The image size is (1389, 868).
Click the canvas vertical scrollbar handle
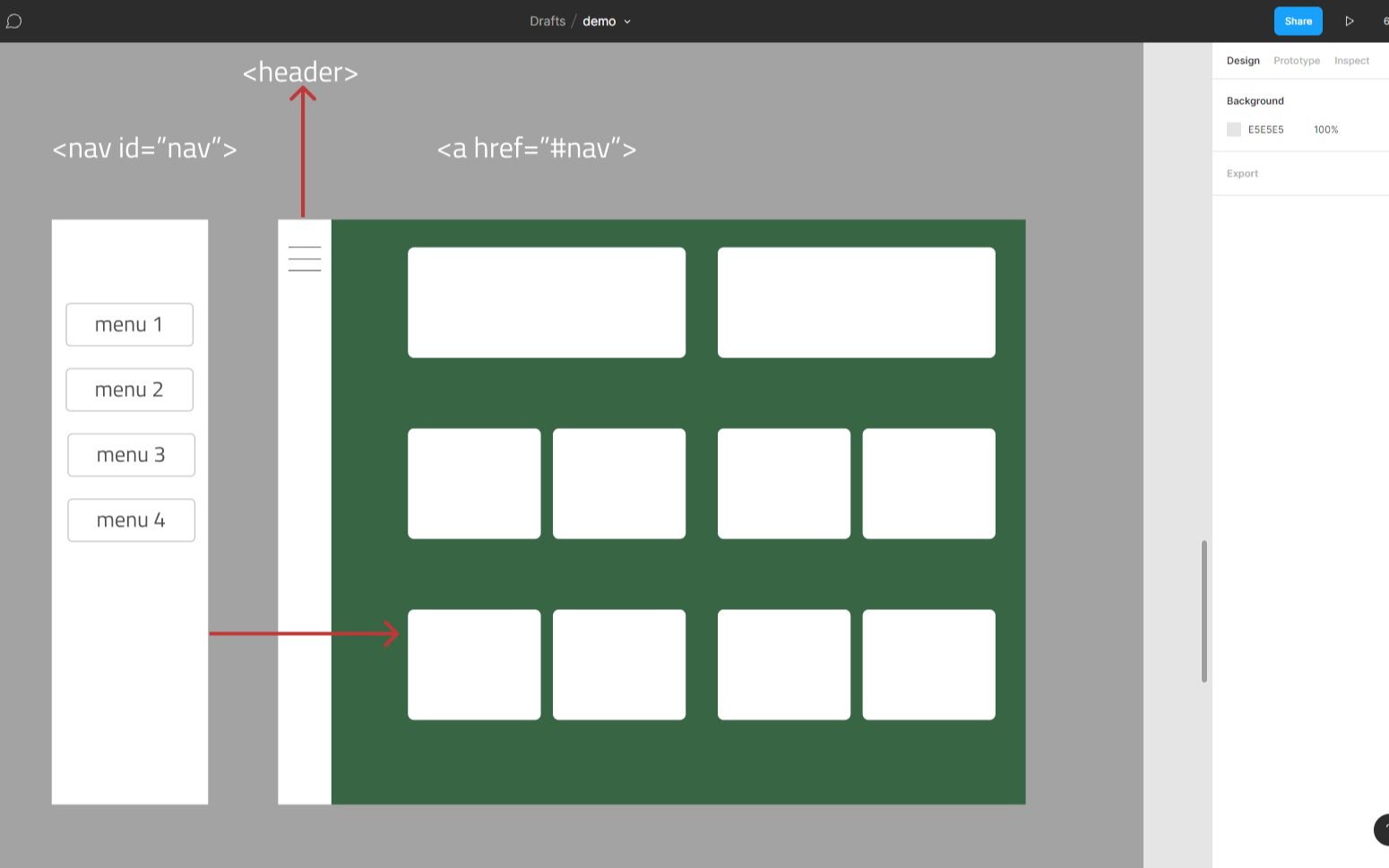tap(1204, 611)
